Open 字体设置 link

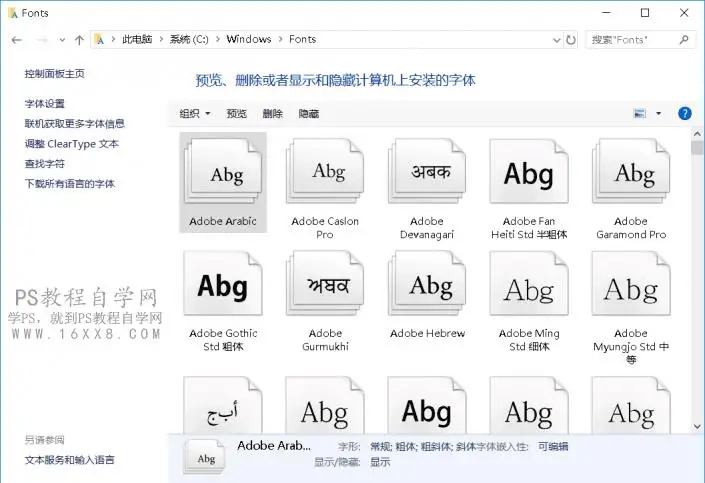45,104
